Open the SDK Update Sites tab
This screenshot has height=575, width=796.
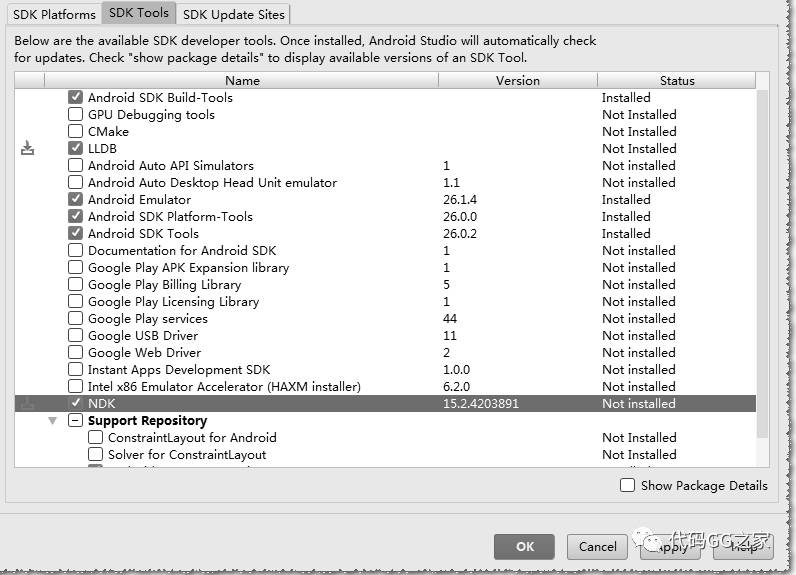[x=234, y=14]
